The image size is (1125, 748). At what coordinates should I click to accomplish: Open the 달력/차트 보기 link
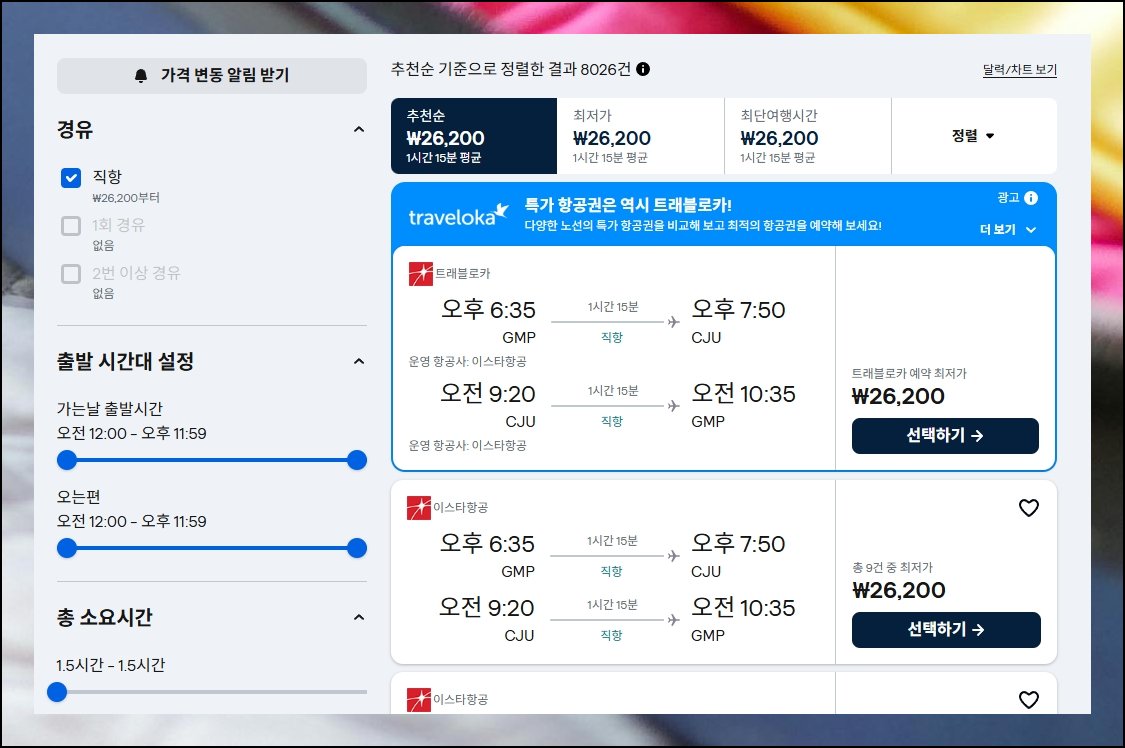point(1020,70)
